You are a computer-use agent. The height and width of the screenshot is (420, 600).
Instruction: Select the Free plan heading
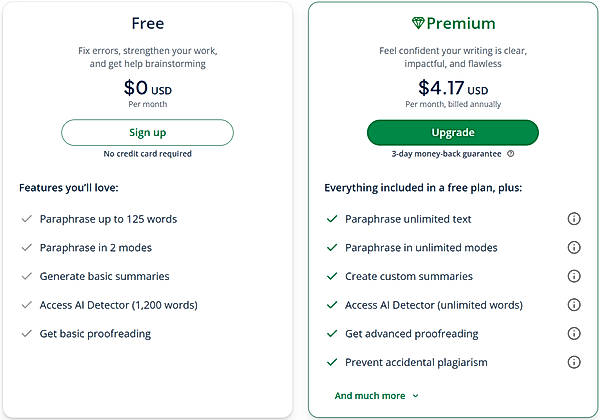click(x=147, y=22)
